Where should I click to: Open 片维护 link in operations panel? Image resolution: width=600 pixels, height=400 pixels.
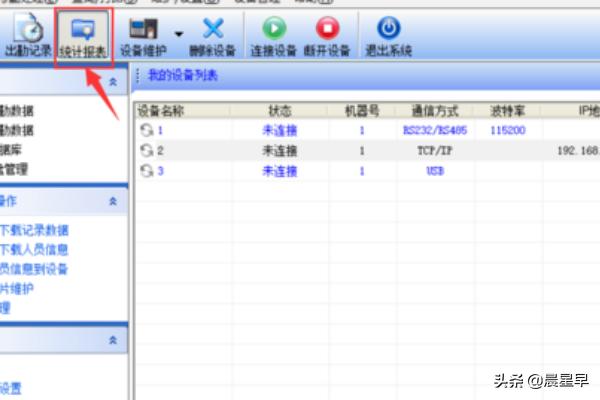coord(20,289)
